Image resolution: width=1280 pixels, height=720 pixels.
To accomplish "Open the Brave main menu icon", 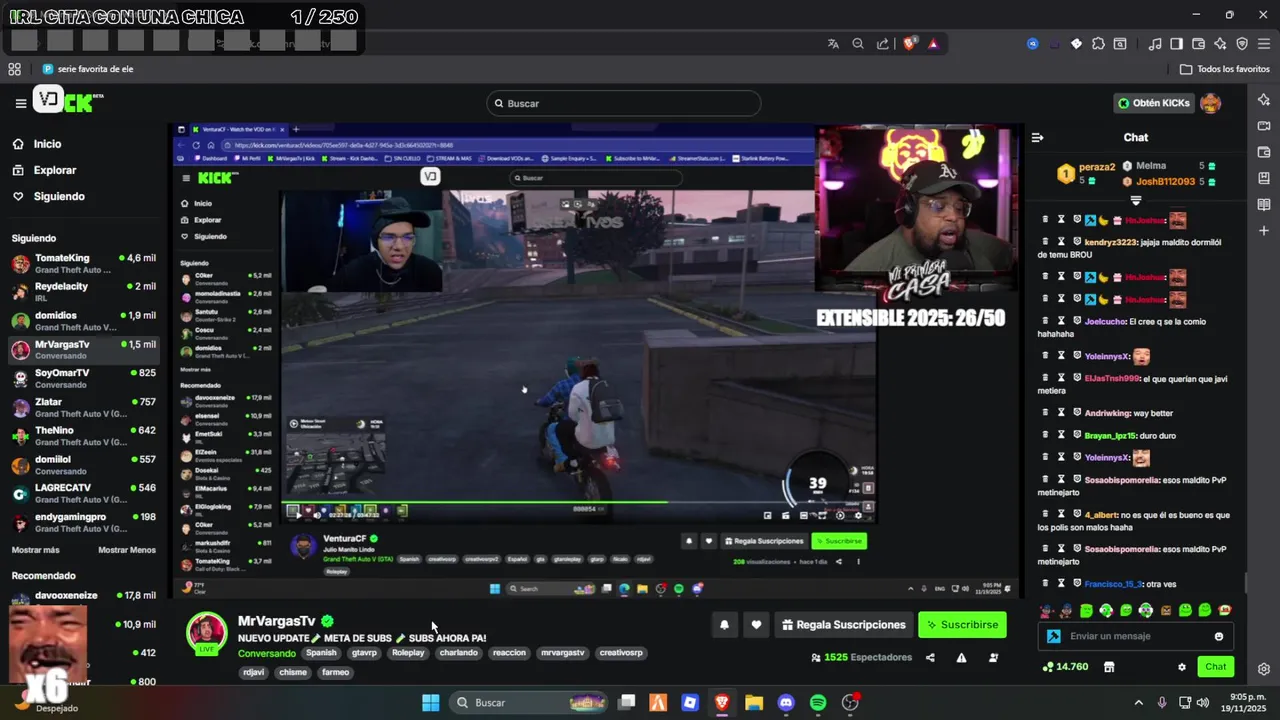I will 1264,44.
